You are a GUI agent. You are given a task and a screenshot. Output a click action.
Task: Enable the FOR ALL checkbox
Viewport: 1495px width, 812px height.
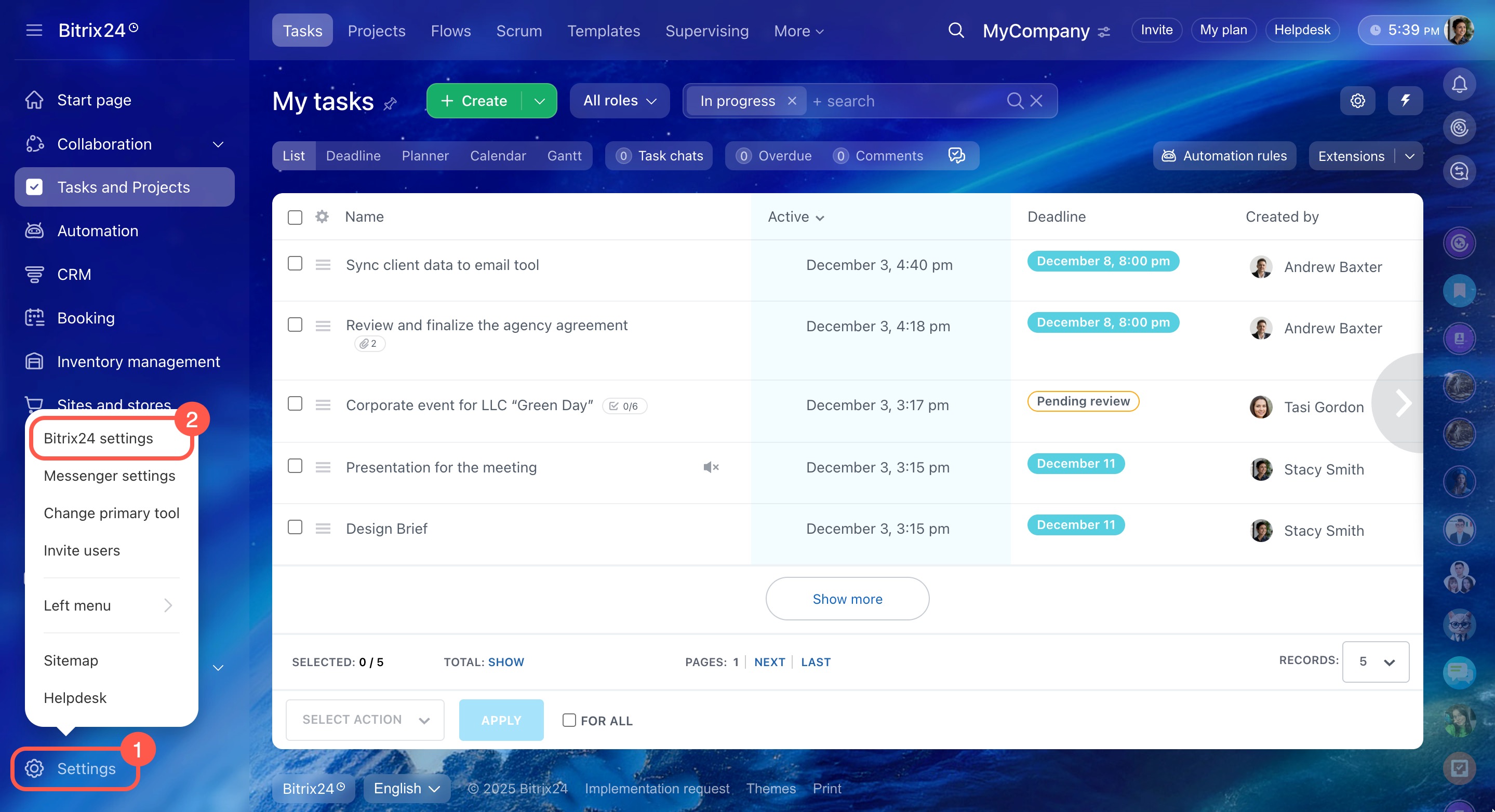[569, 720]
